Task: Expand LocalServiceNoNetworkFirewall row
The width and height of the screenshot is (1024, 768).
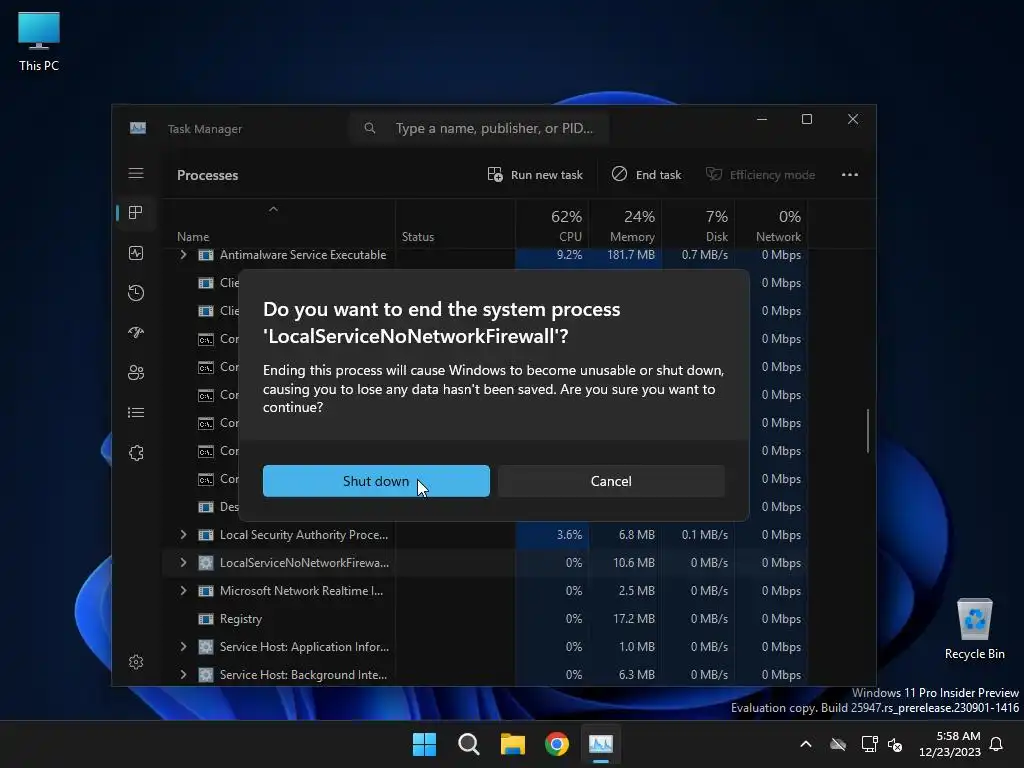Action: [x=184, y=562]
